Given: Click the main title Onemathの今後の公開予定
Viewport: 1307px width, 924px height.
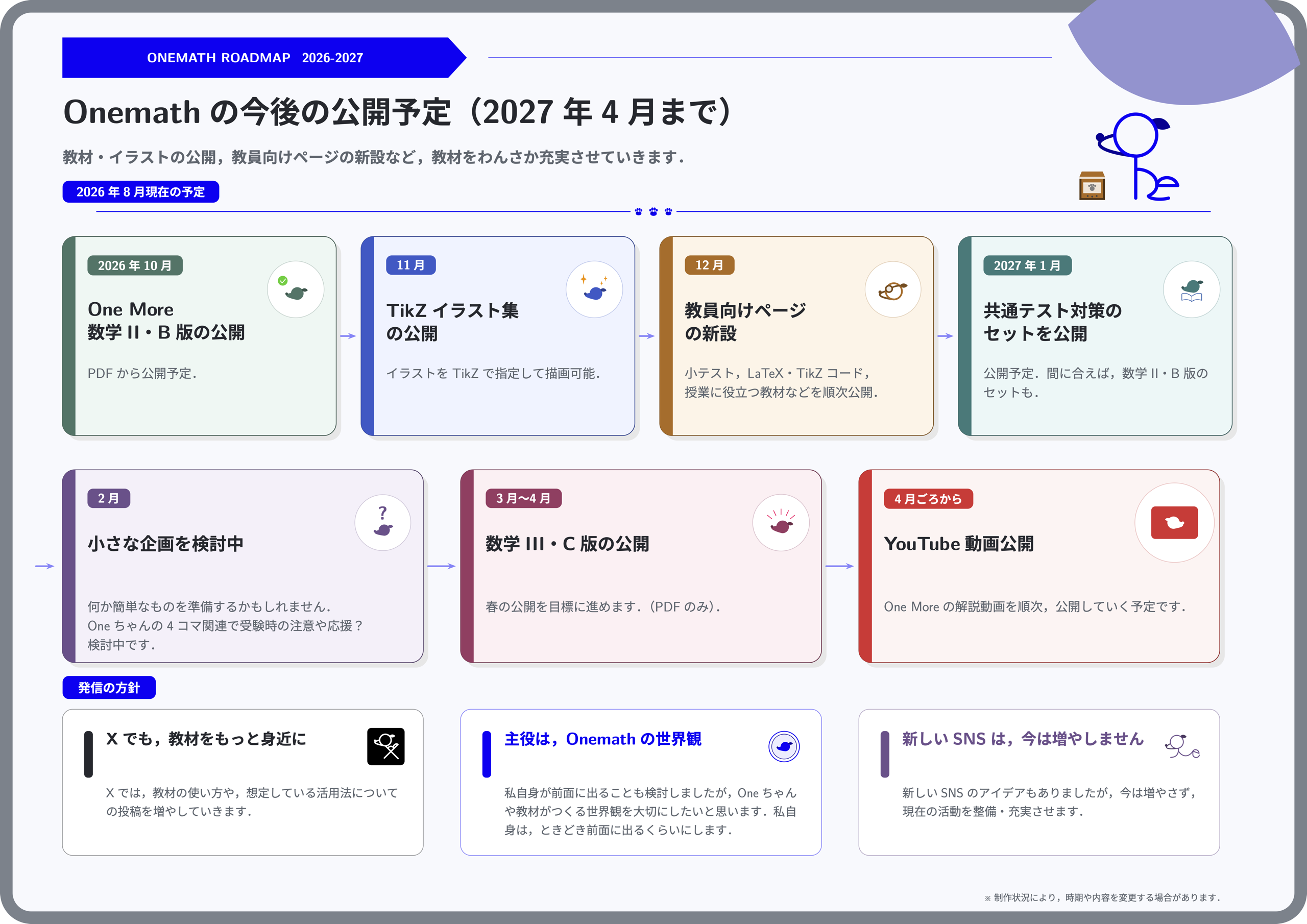Looking at the screenshot, I should (x=398, y=112).
